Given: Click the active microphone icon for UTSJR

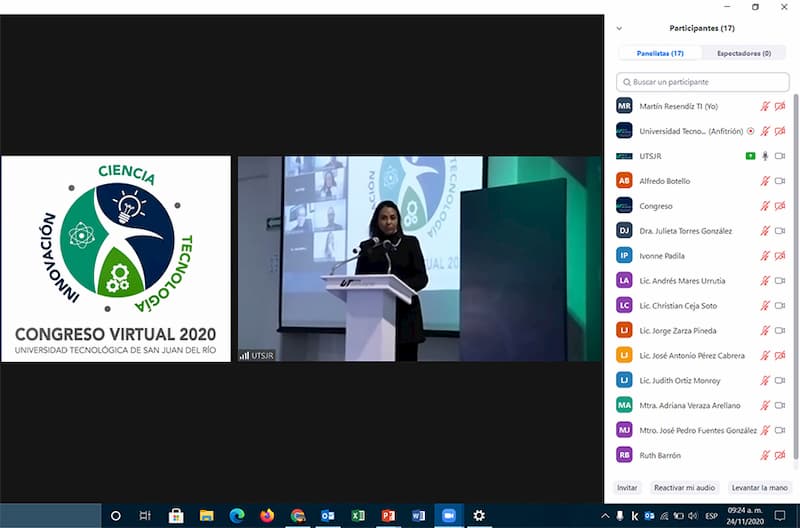Looking at the screenshot, I should coord(765,156).
